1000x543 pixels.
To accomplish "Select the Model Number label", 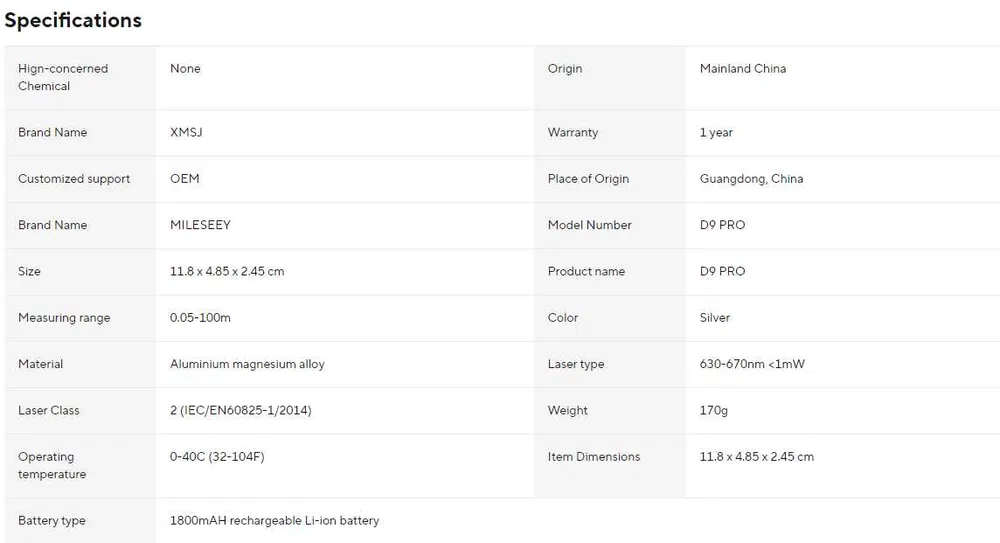I will 590,225.
